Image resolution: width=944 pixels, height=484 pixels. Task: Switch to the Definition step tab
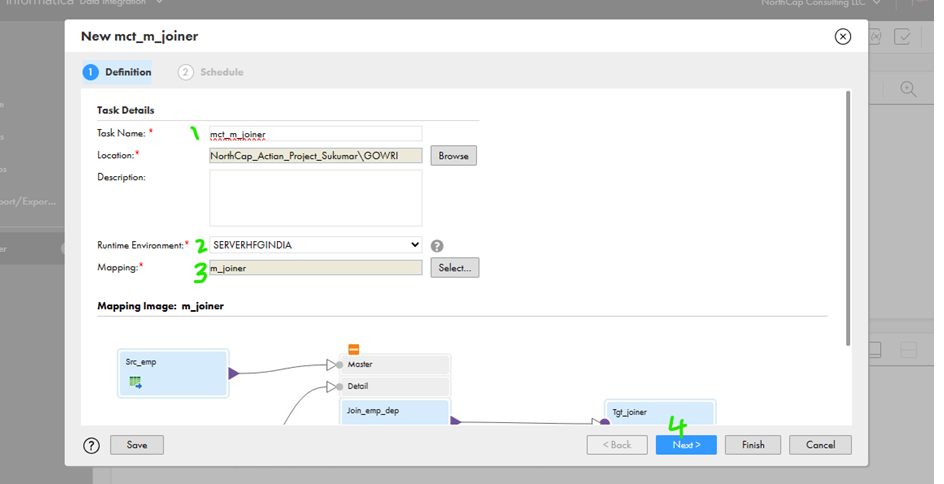[x=117, y=72]
